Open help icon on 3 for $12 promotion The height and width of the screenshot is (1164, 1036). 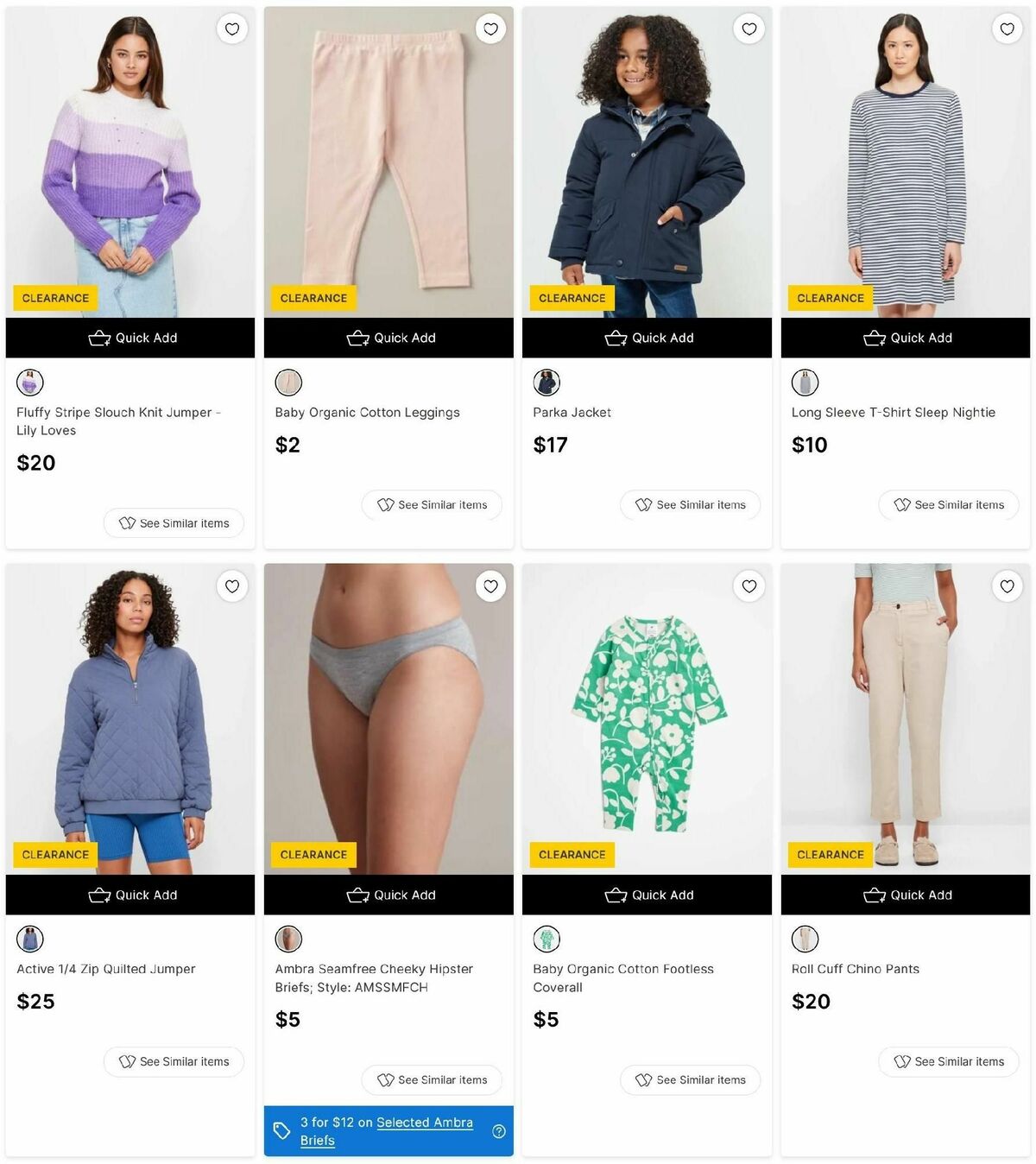499,1131
